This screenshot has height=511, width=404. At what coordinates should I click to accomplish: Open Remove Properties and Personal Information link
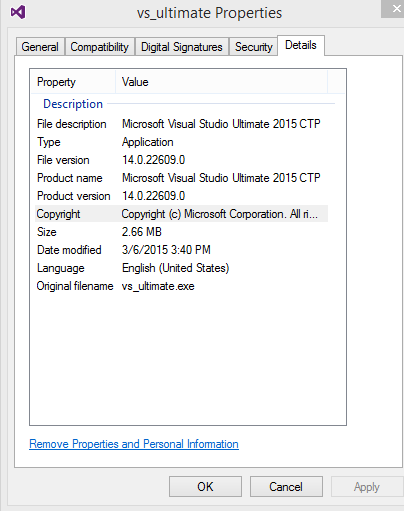pos(134,444)
